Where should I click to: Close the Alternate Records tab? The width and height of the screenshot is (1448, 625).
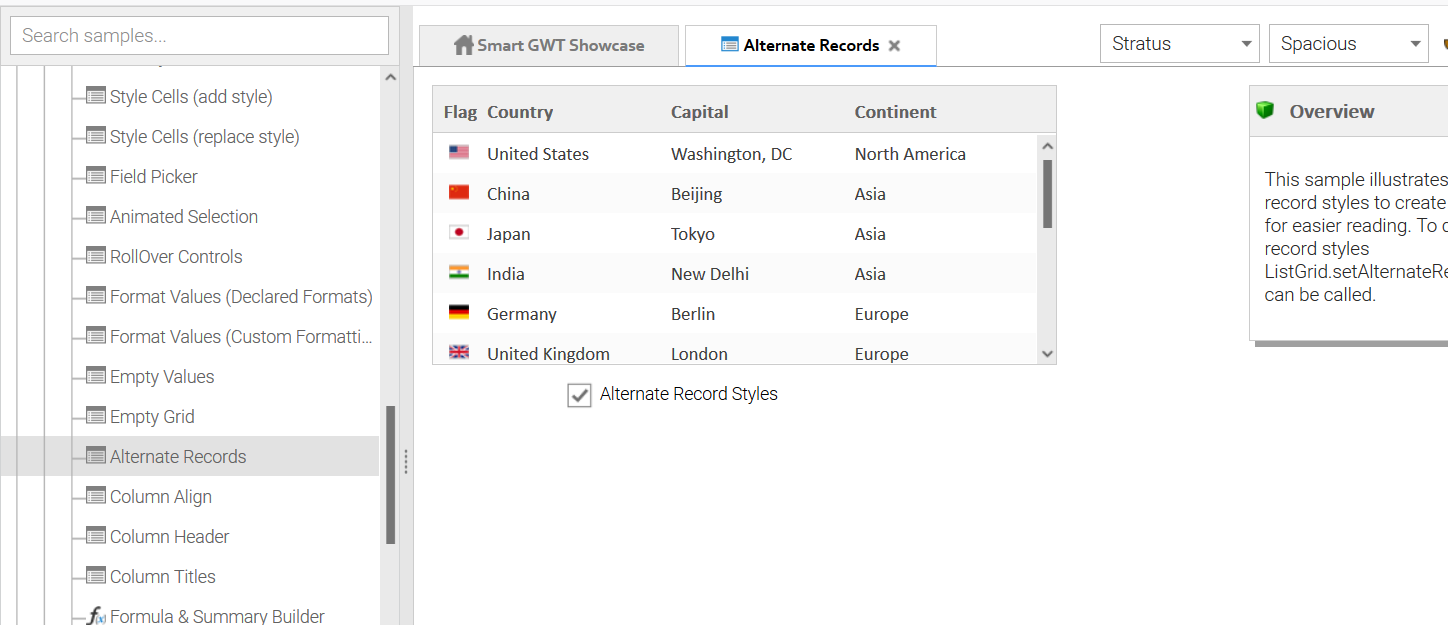895,46
